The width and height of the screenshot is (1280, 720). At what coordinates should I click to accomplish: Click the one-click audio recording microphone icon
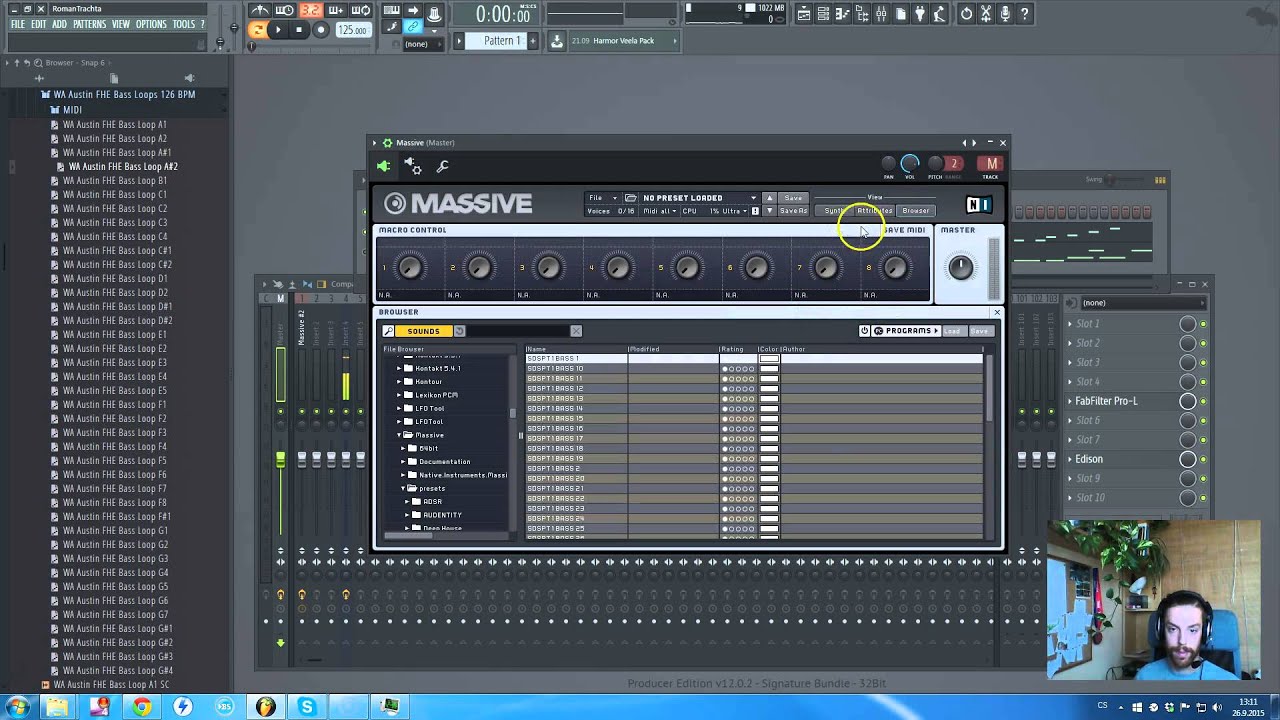coord(1004,14)
